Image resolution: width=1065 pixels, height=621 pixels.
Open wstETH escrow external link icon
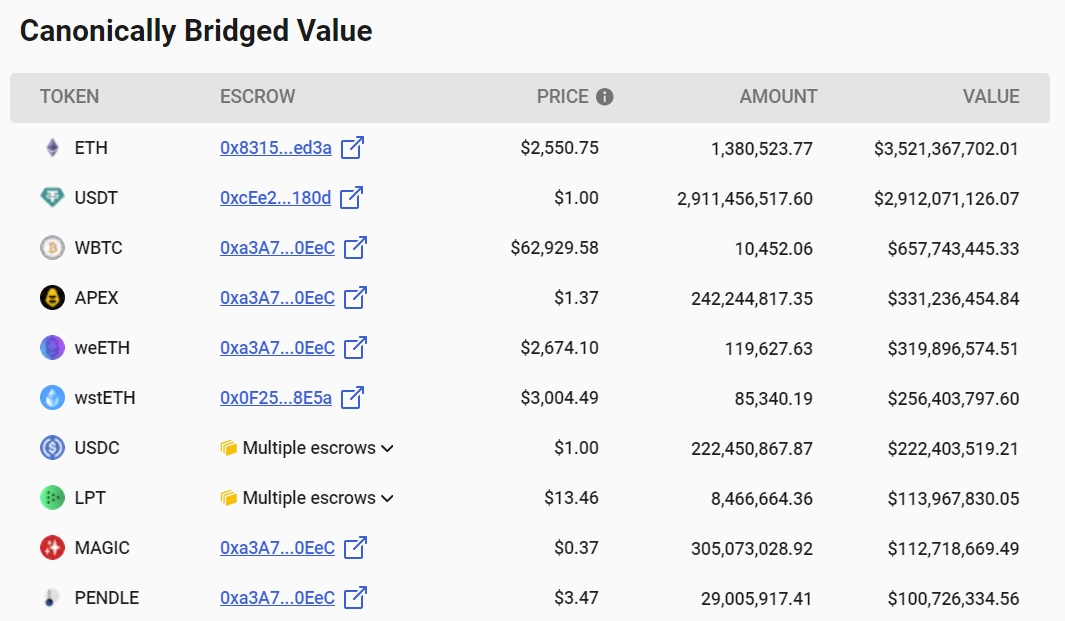(x=353, y=397)
